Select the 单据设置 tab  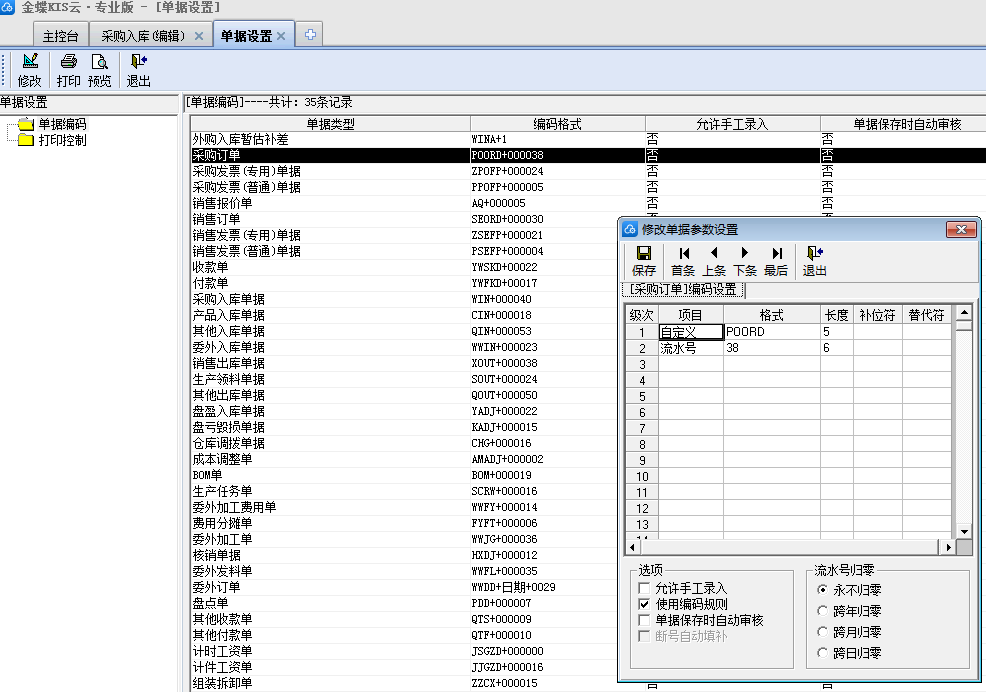coord(246,36)
